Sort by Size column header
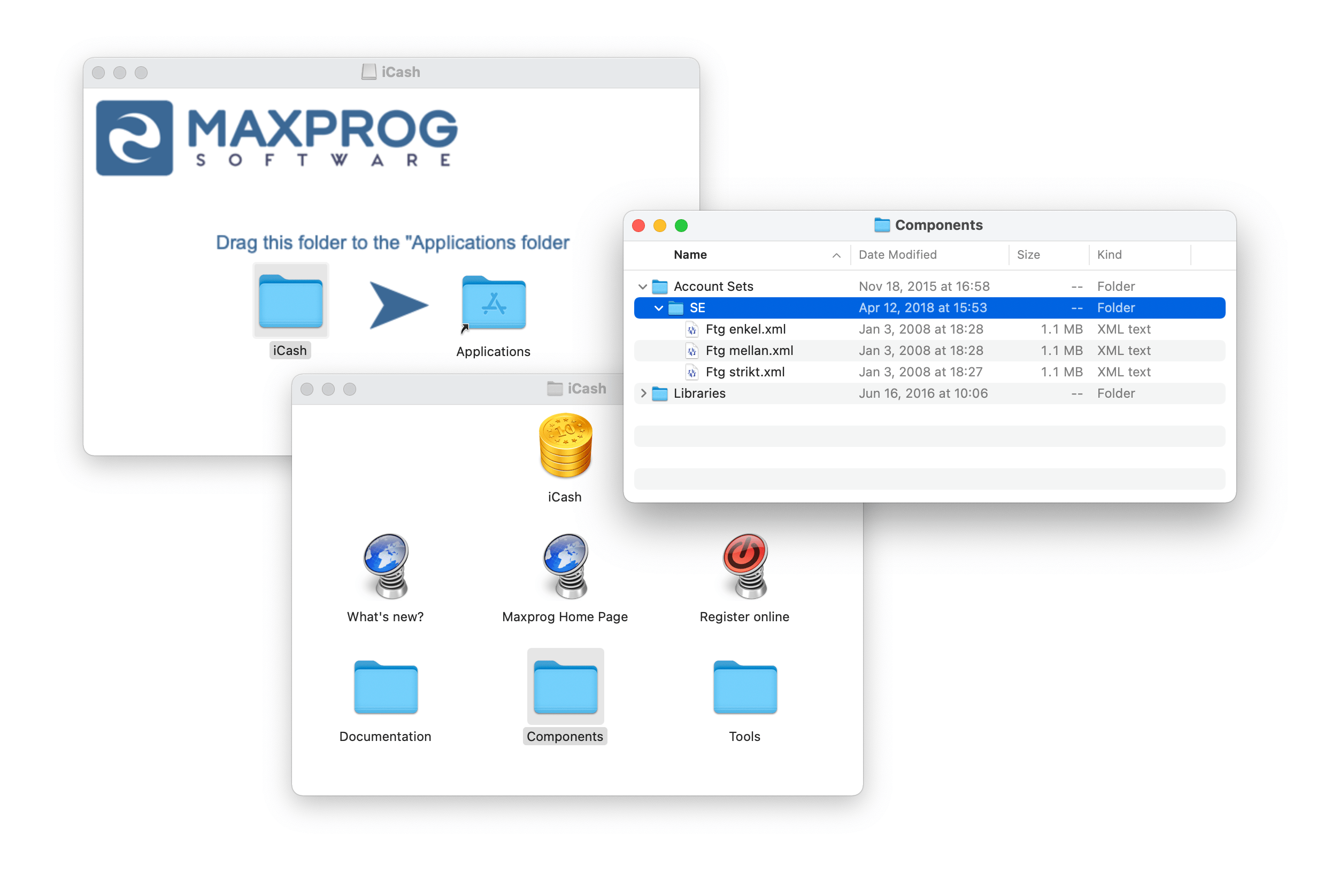Screen dimensions: 1339x896 click(1028, 255)
